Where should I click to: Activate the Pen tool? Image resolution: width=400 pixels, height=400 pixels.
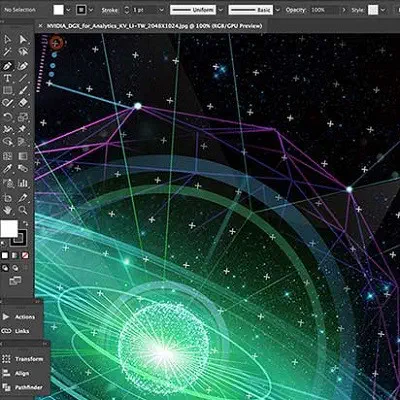click(7, 66)
